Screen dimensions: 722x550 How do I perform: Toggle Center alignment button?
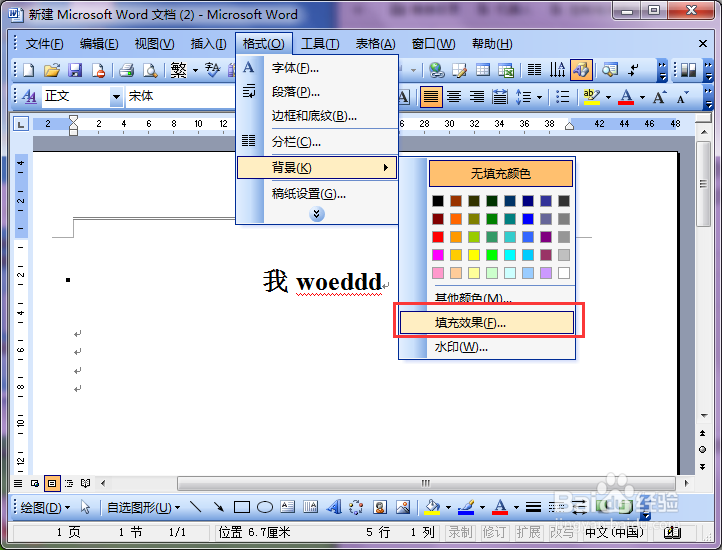tap(454, 97)
